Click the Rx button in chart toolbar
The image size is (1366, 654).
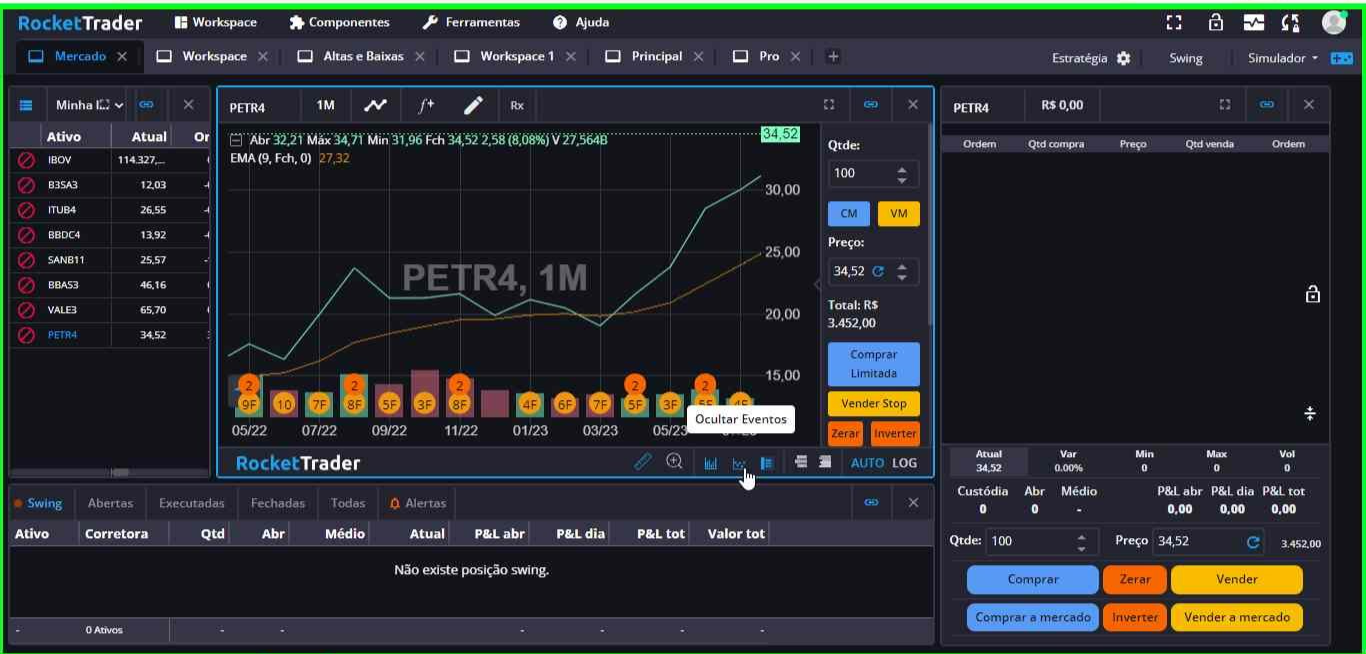point(517,106)
